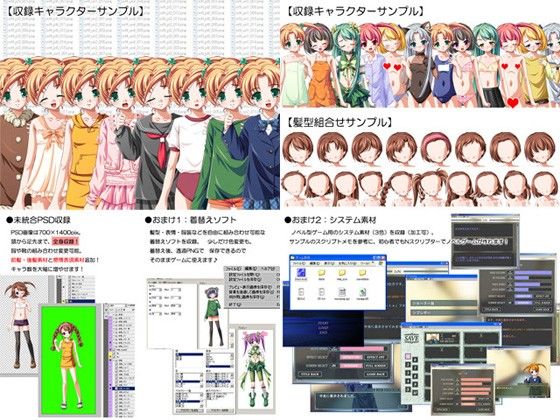The height and width of the screenshot is (420, 560).
Task: Open the 編集 menu in the dress-up software
Action: tap(250, 268)
